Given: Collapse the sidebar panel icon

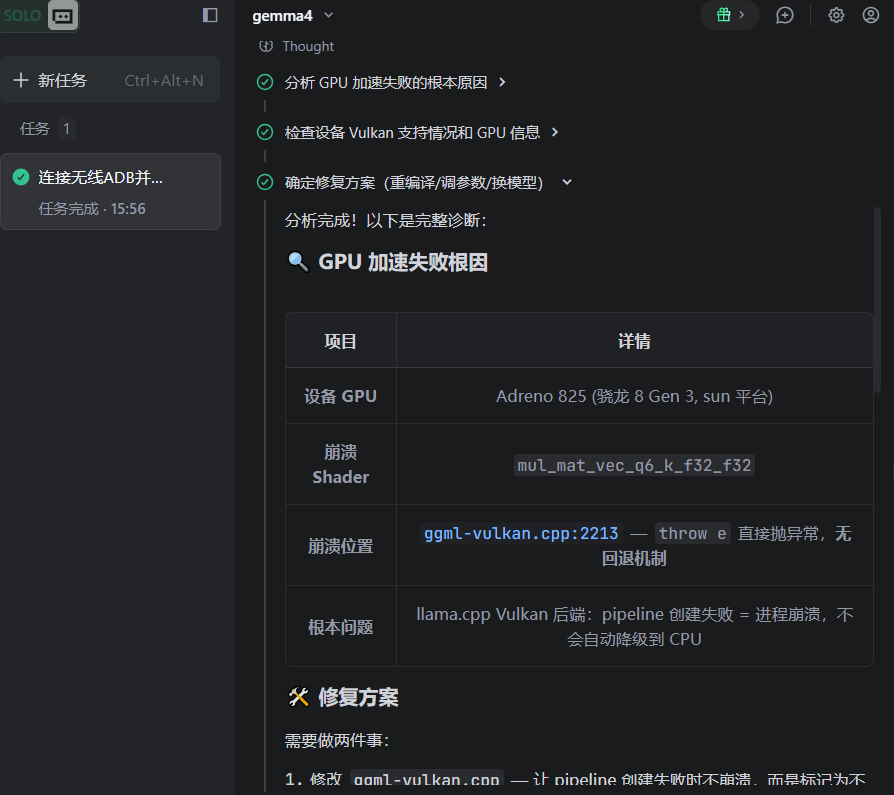Looking at the screenshot, I should [x=210, y=15].
